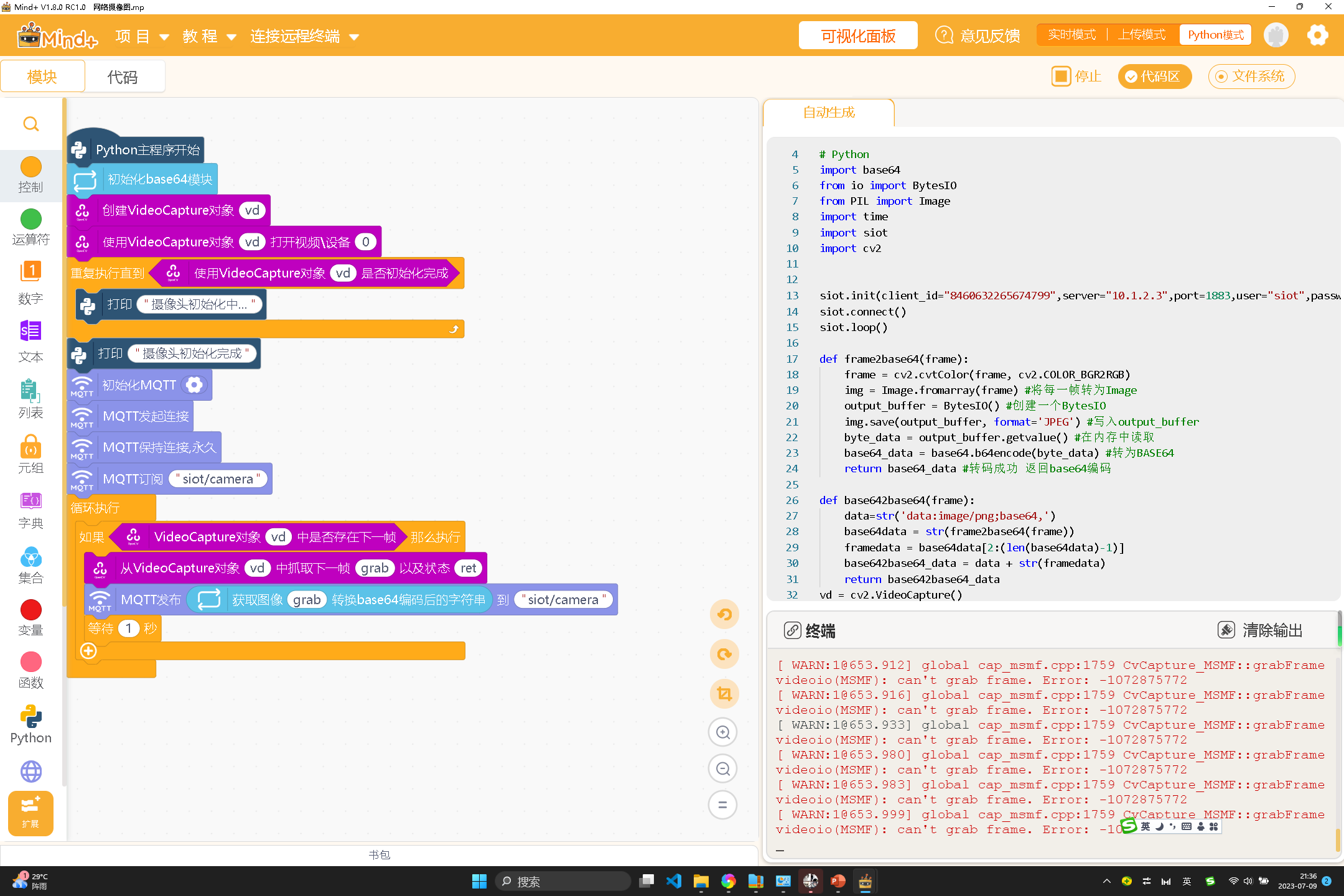
Task: Select the 列表 list category
Action: point(30,398)
